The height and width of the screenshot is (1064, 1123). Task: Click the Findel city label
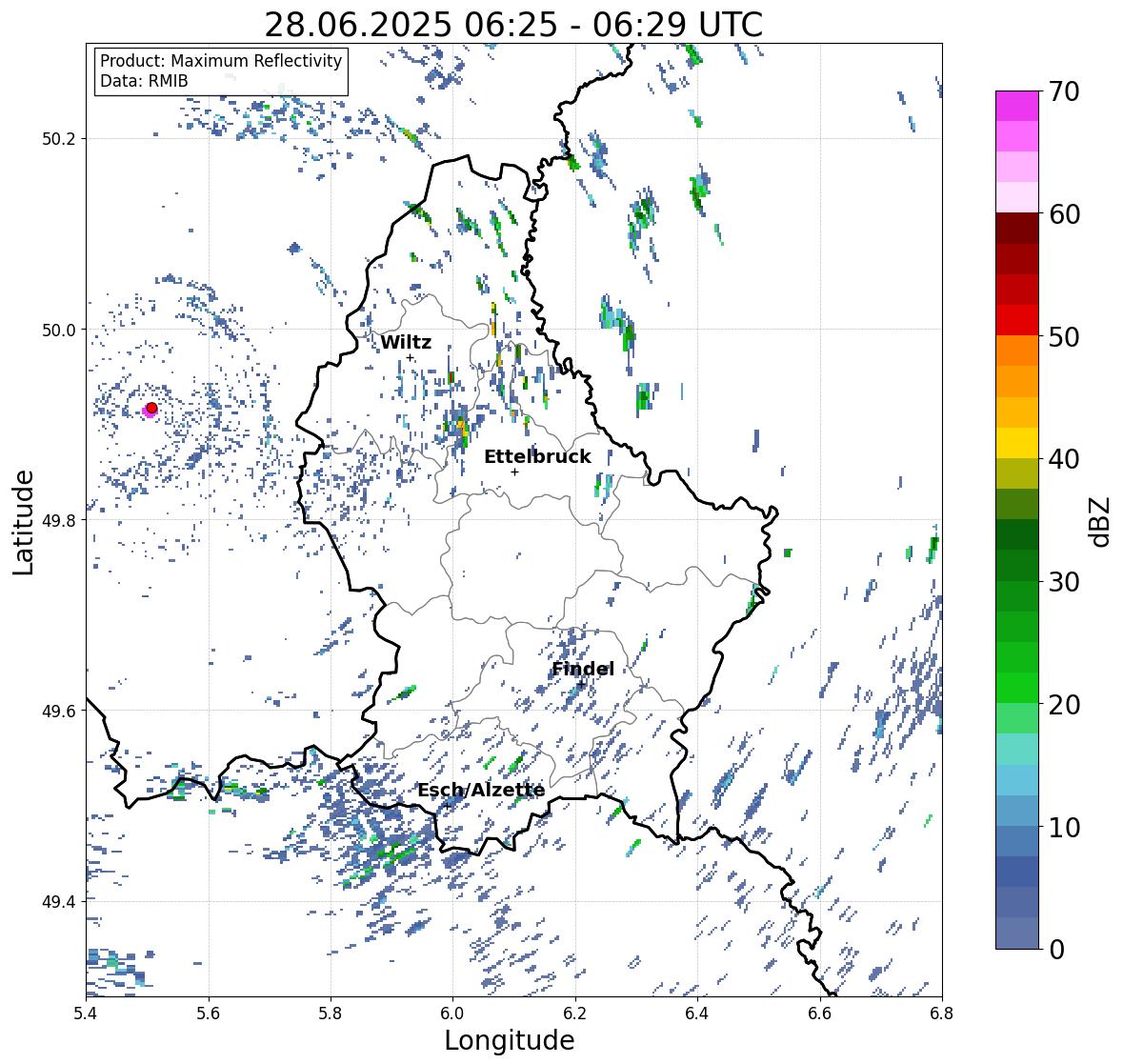tap(582, 669)
